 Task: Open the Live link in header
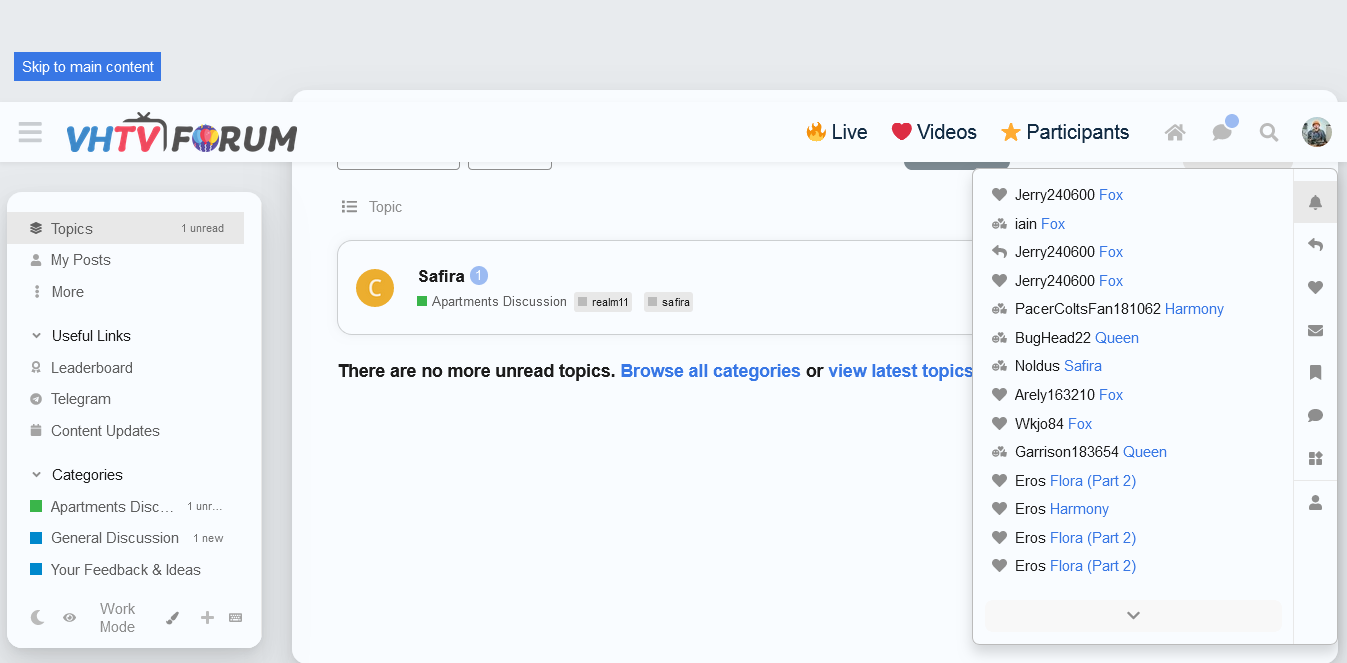pyautogui.click(x=837, y=132)
